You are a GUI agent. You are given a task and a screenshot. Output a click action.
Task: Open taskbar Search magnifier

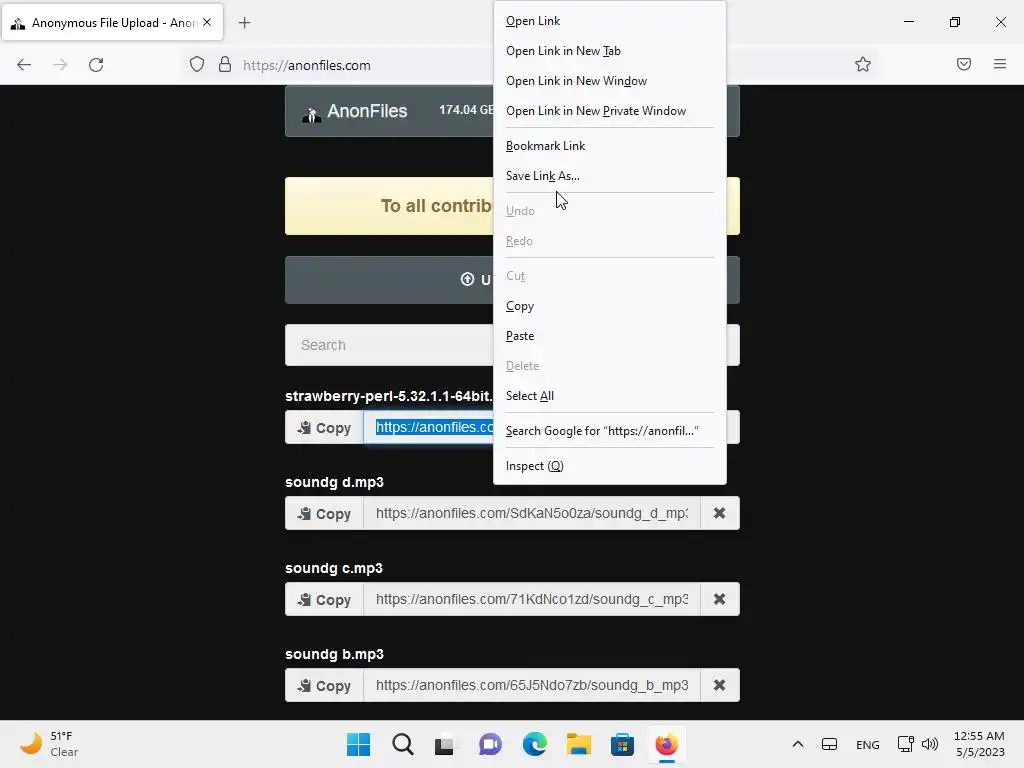pos(403,744)
